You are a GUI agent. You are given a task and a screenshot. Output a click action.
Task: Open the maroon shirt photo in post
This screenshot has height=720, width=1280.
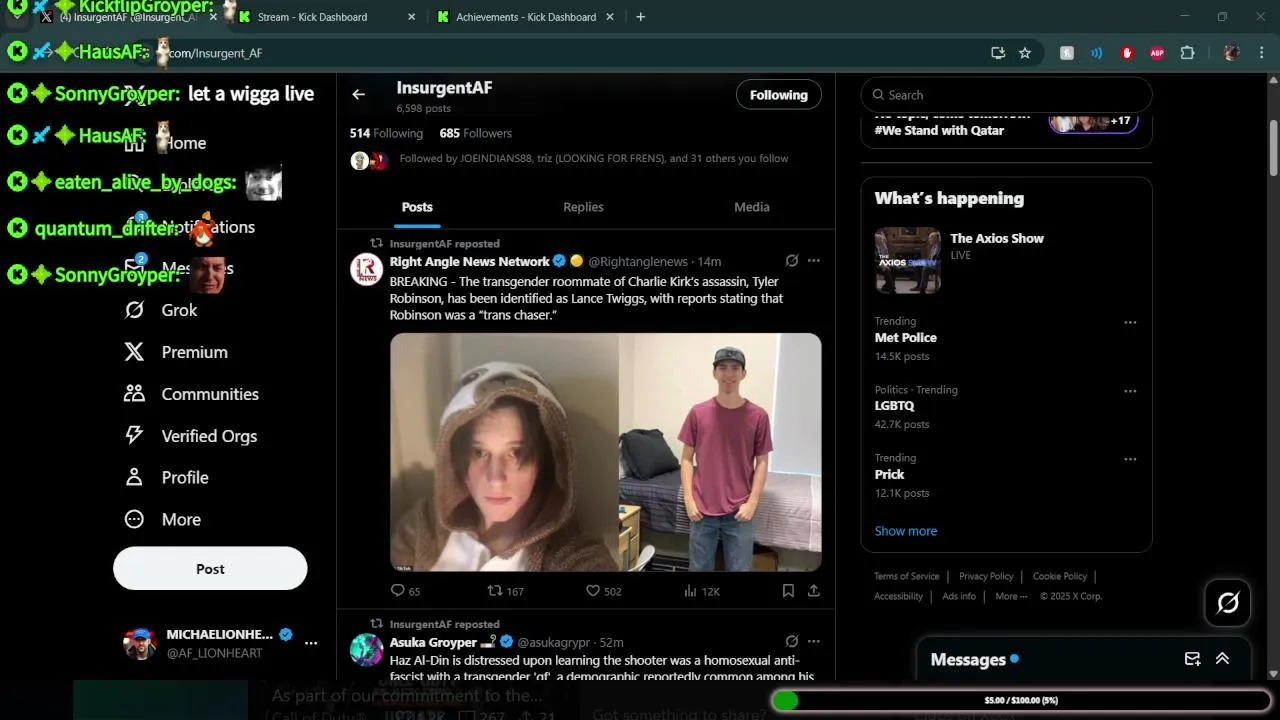pyautogui.click(x=720, y=452)
